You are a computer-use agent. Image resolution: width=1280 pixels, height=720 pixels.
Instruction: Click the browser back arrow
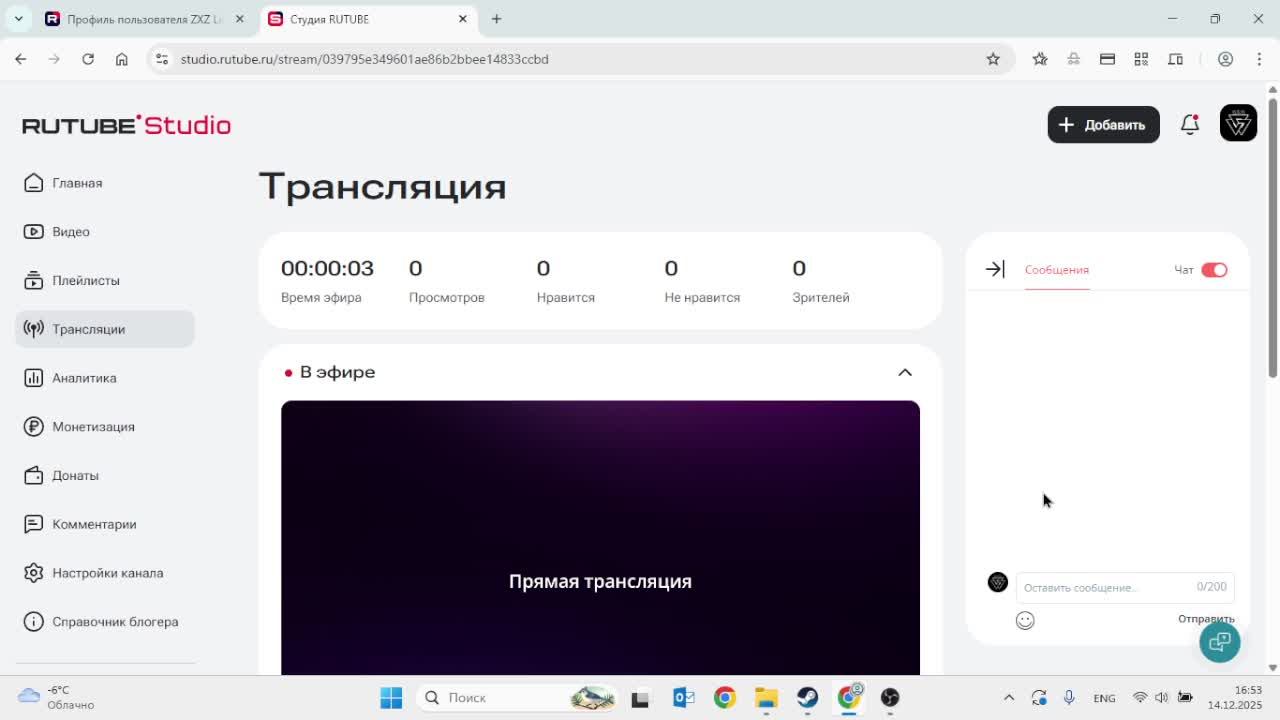21,59
